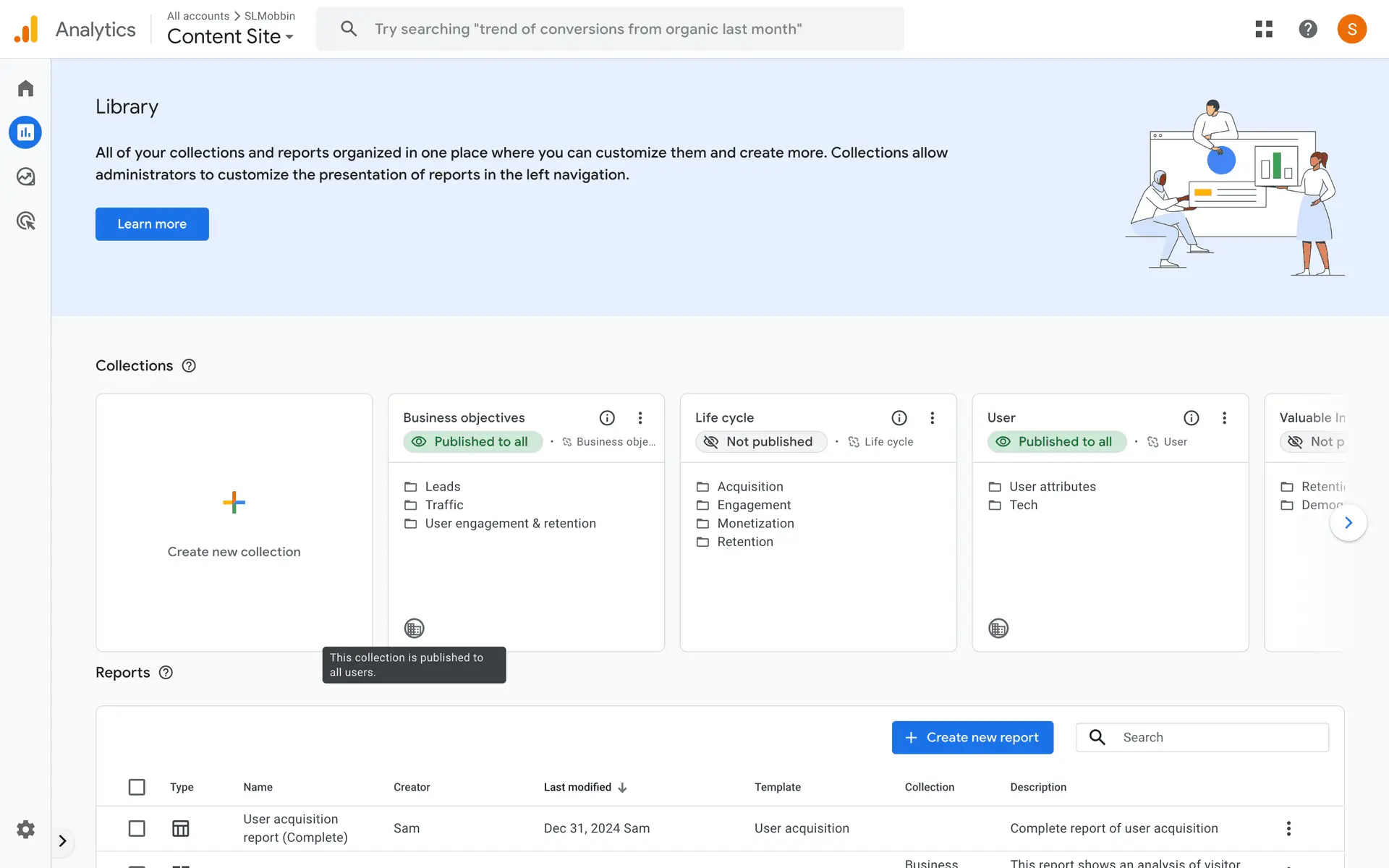Open Google apps grid icon
This screenshot has width=1389, height=868.
coord(1264,29)
